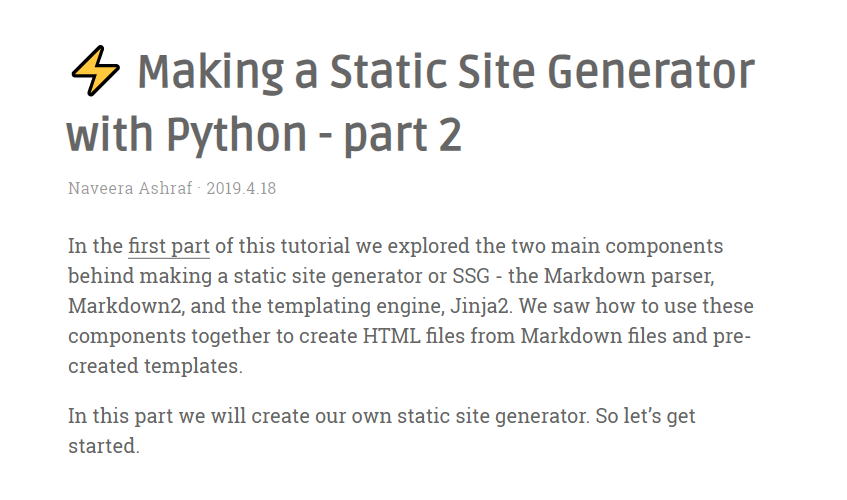Click the lightning bolt emoji icon
The width and height of the screenshot is (847, 500).
tap(96, 72)
